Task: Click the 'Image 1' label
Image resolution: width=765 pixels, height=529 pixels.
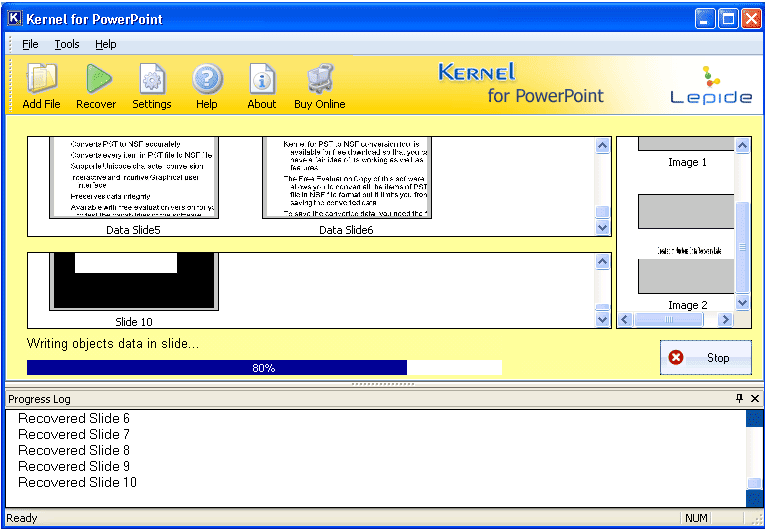Action: (687, 162)
